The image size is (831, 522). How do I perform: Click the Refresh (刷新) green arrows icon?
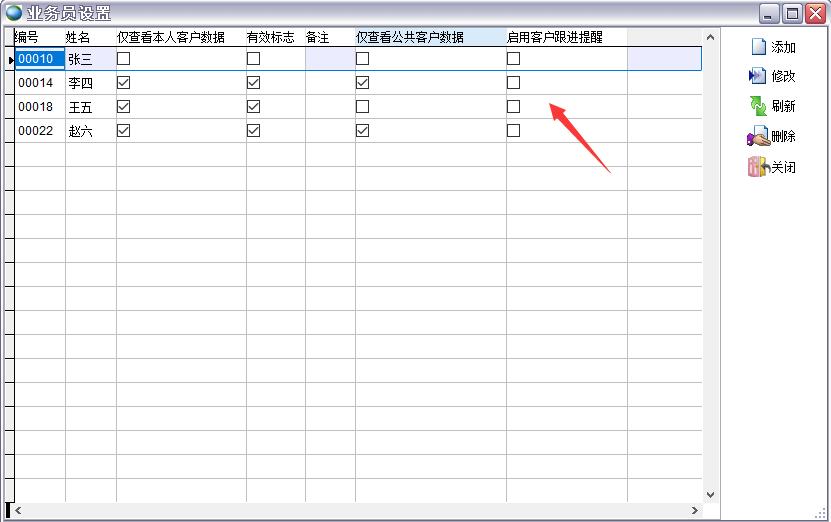tap(758, 106)
